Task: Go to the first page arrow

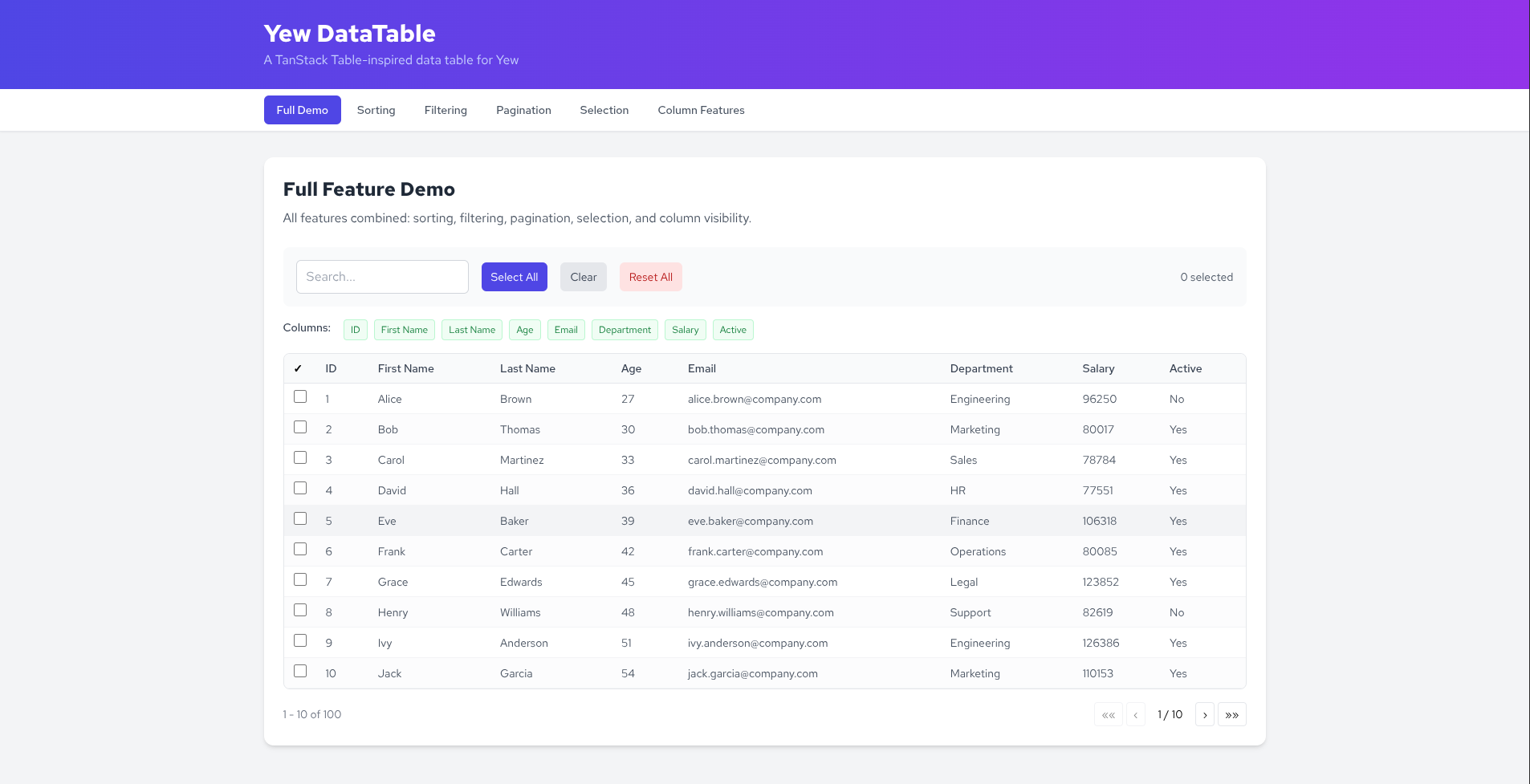Action: coord(1108,714)
